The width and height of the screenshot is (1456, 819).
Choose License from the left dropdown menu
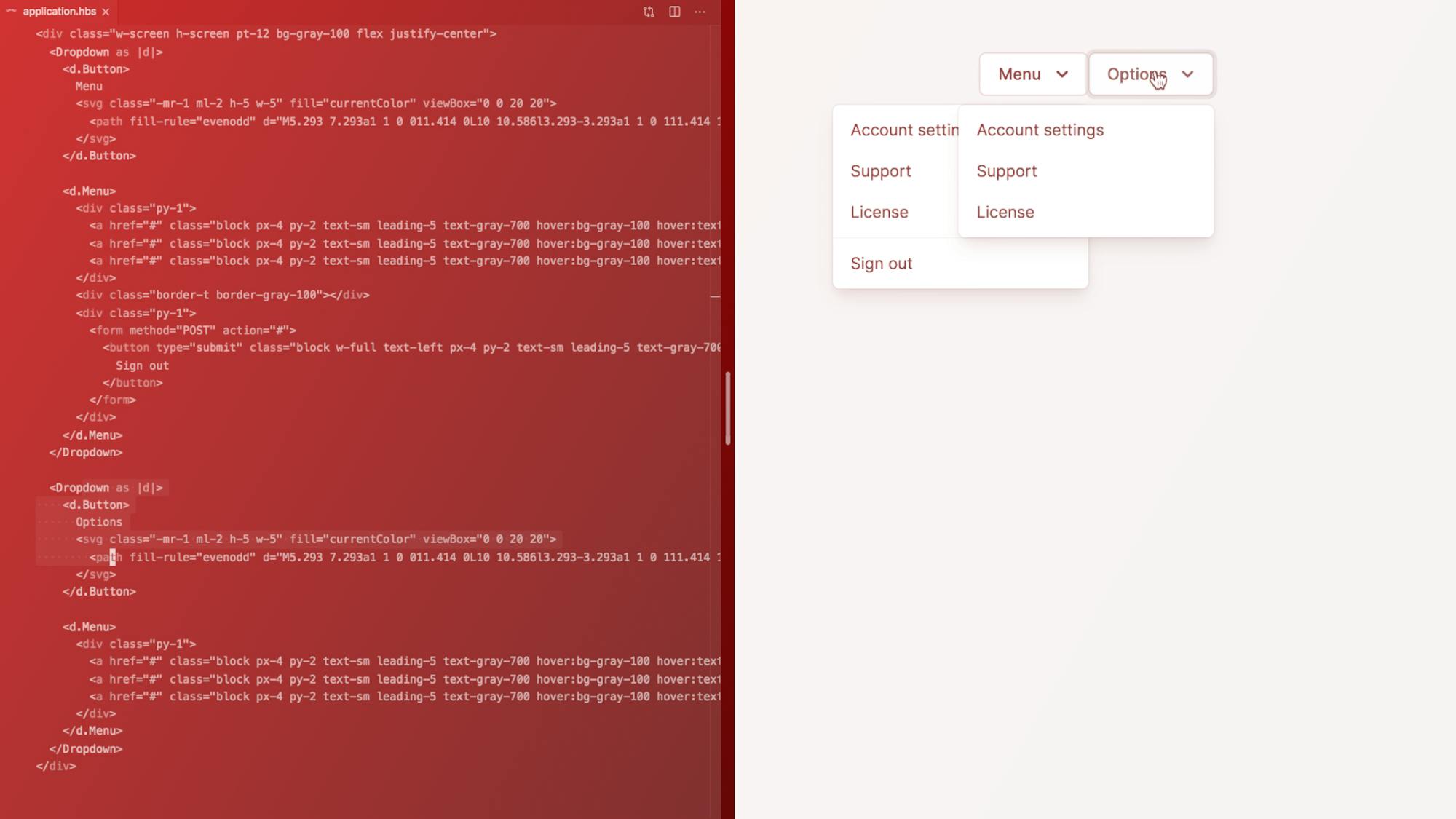(879, 212)
